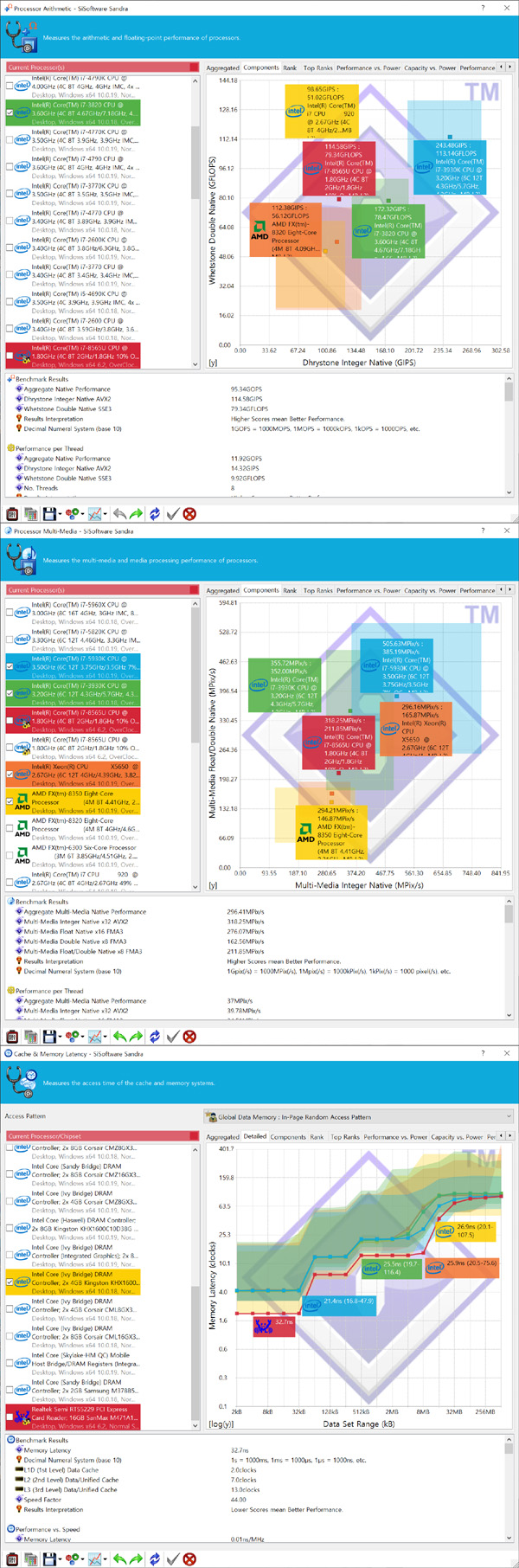This screenshot has width=519, height=1568.
Task: Check the Core i7-5960X CPU checkbox
Action: click(10, 612)
